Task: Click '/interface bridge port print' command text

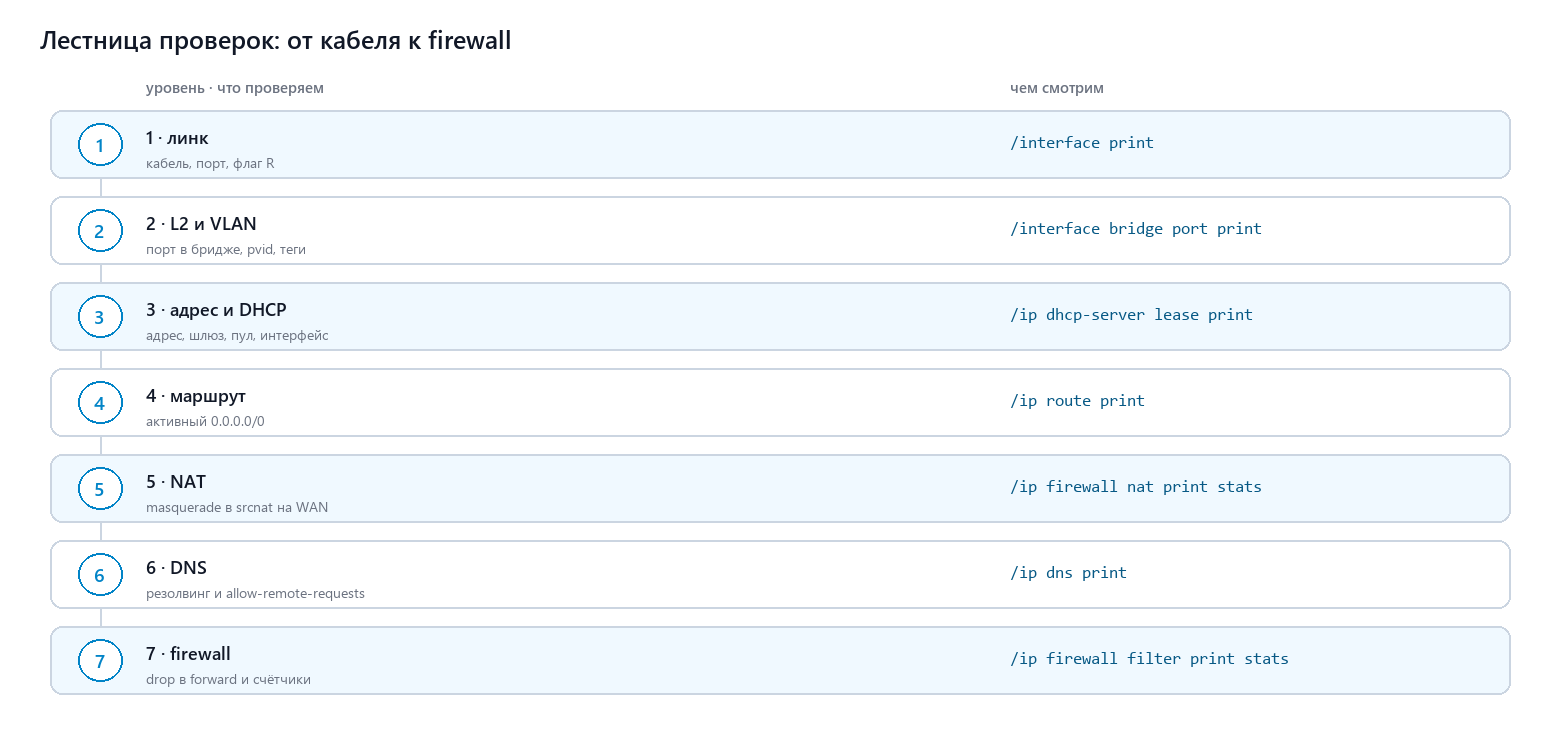Action: [x=1136, y=229]
